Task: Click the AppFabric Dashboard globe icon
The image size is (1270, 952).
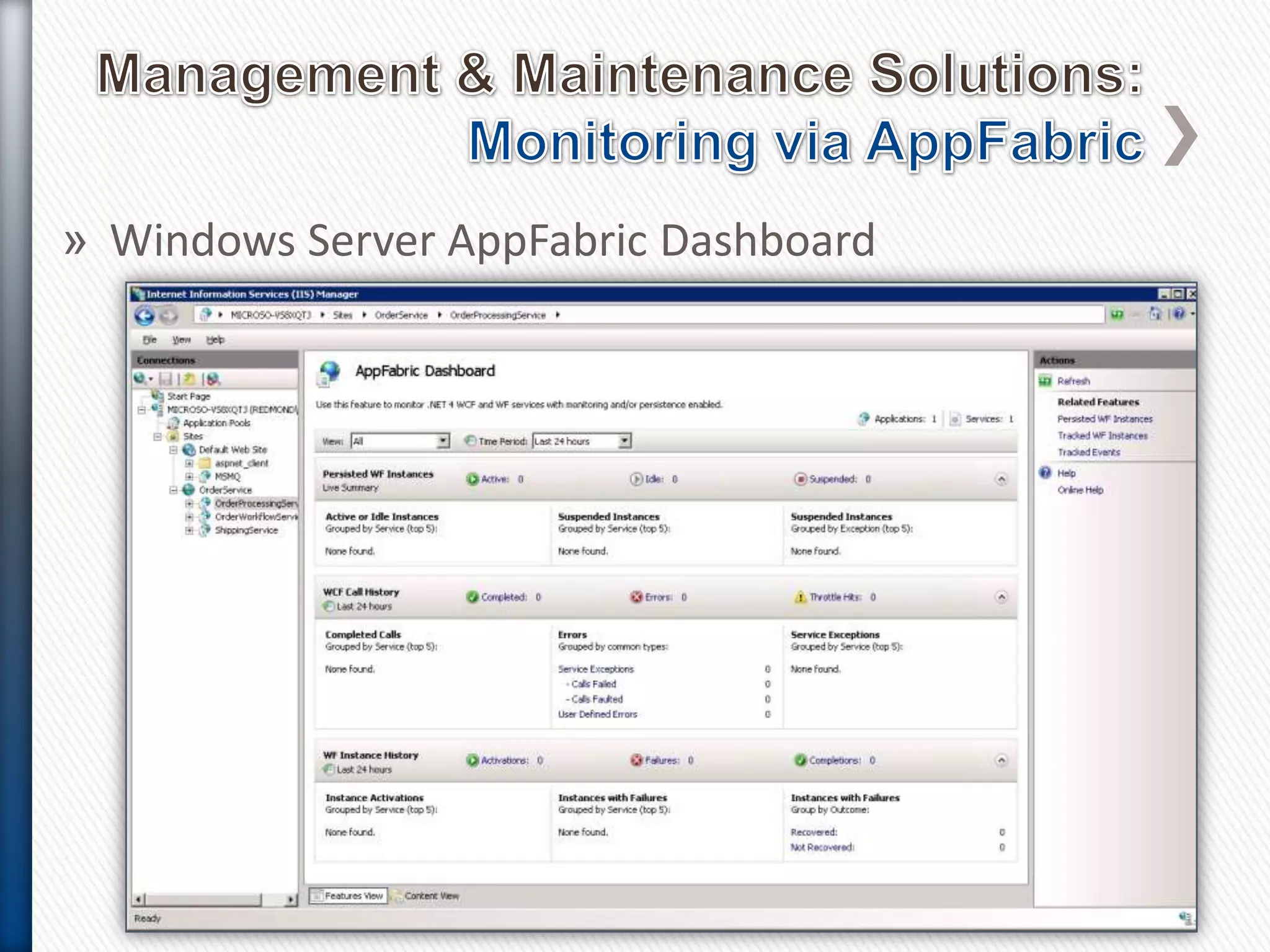Action: [x=329, y=373]
